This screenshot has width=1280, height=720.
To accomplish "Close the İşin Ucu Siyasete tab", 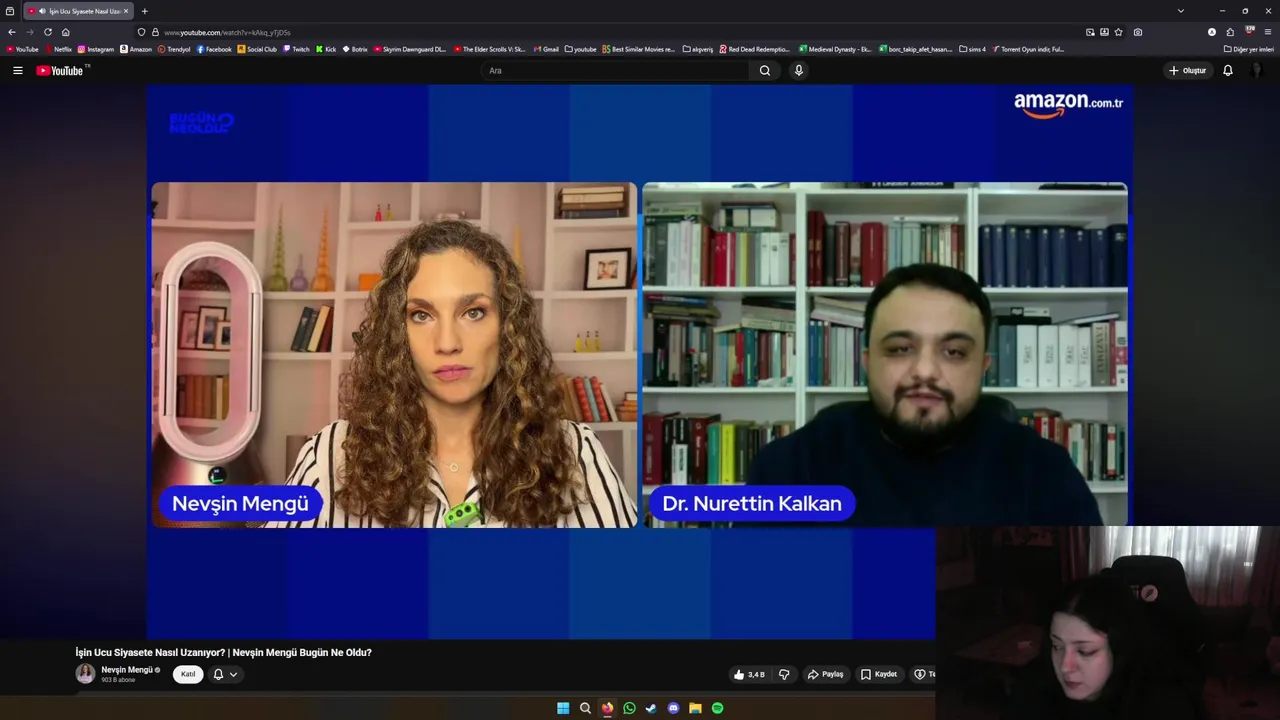I will 126,11.
